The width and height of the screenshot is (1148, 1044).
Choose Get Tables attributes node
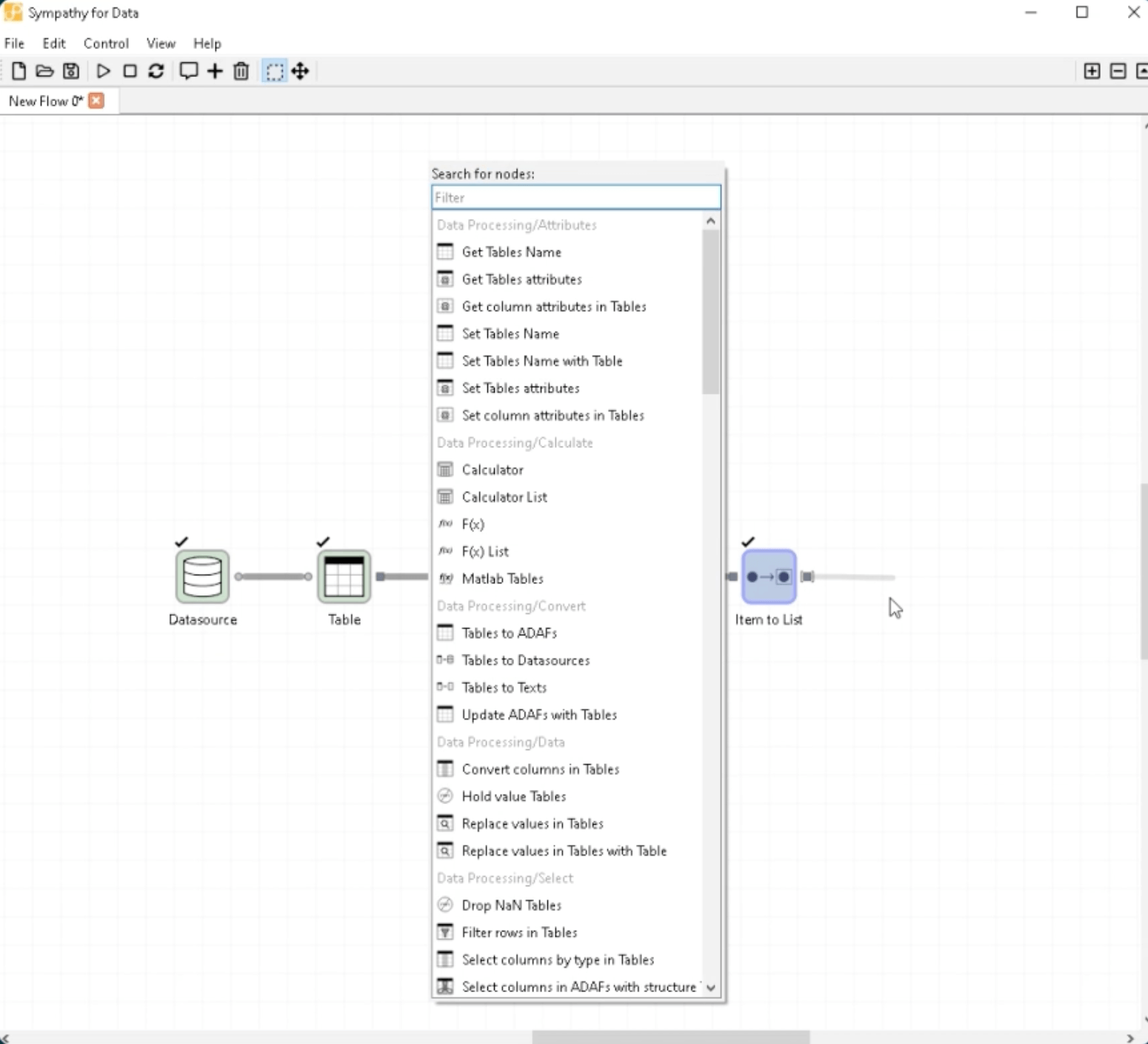[567, 279]
